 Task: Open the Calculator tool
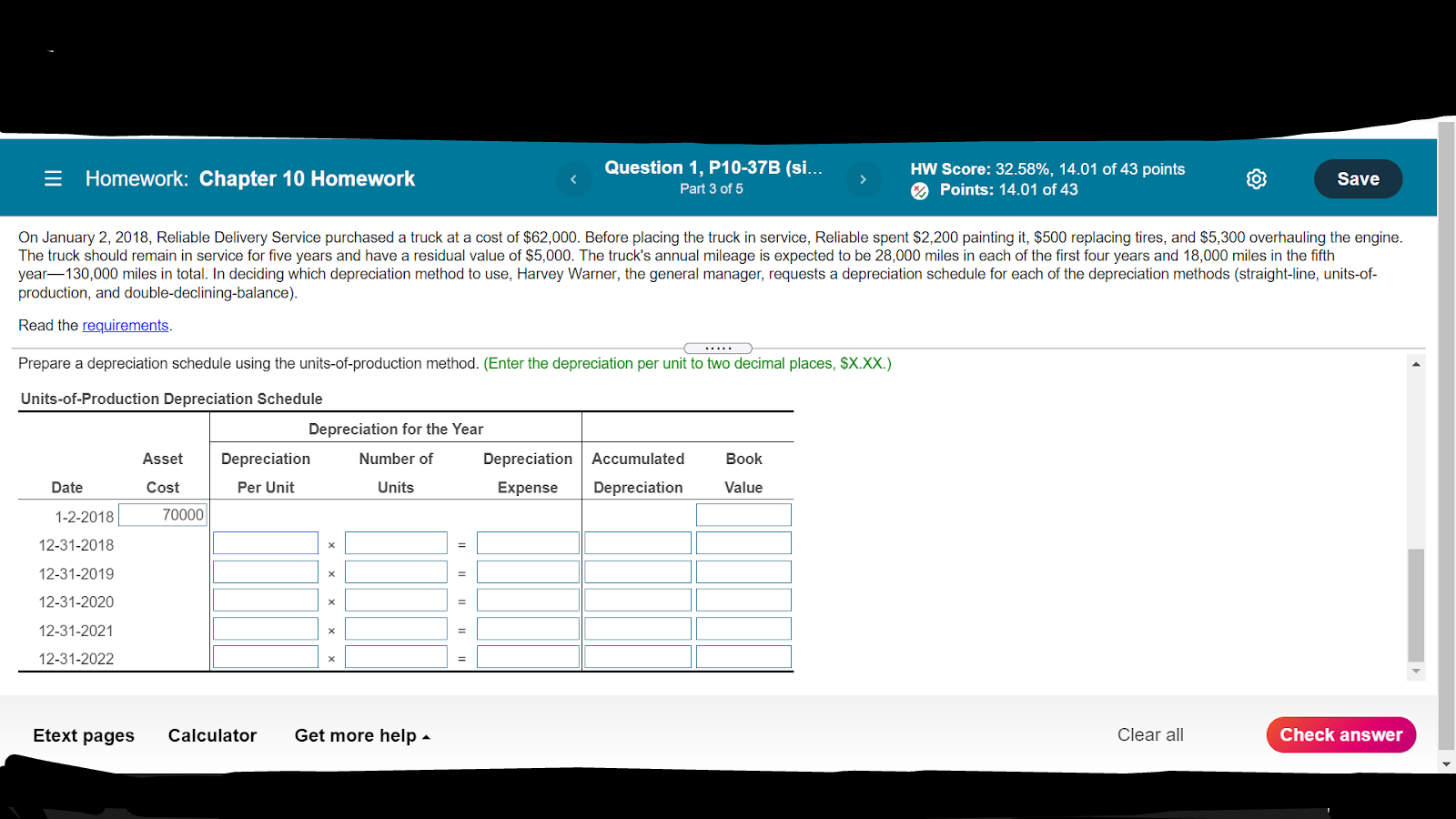tap(212, 735)
